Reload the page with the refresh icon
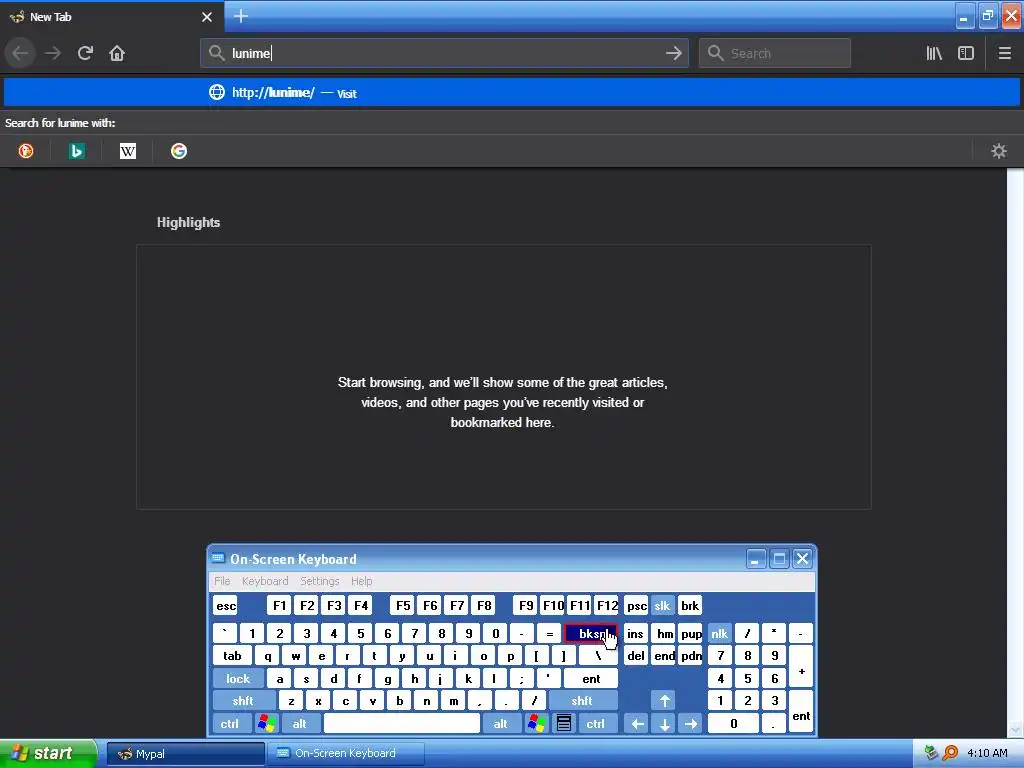Image resolution: width=1024 pixels, height=768 pixels. [x=85, y=53]
